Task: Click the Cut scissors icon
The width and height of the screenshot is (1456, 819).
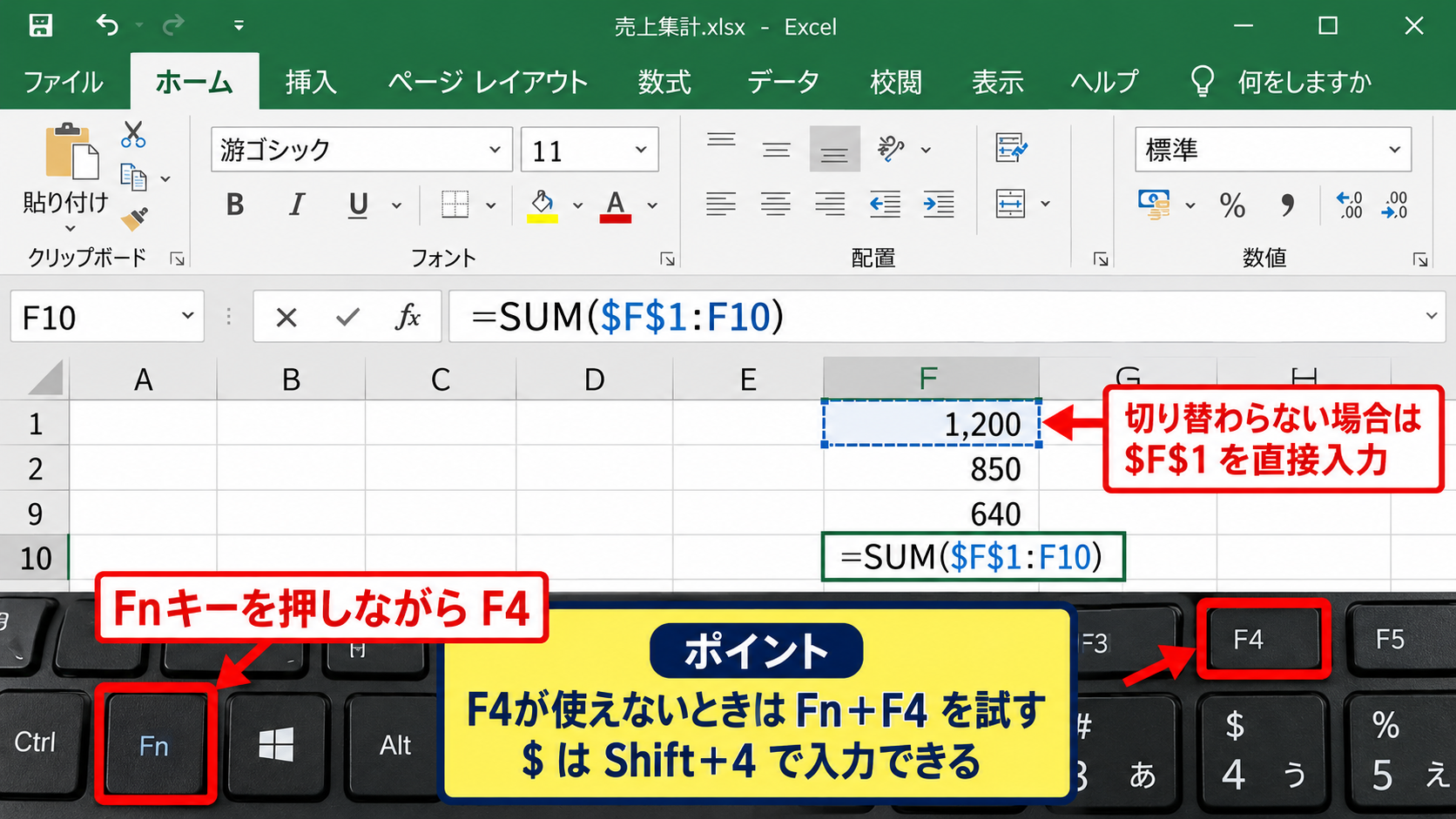Action: click(x=133, y=135)
